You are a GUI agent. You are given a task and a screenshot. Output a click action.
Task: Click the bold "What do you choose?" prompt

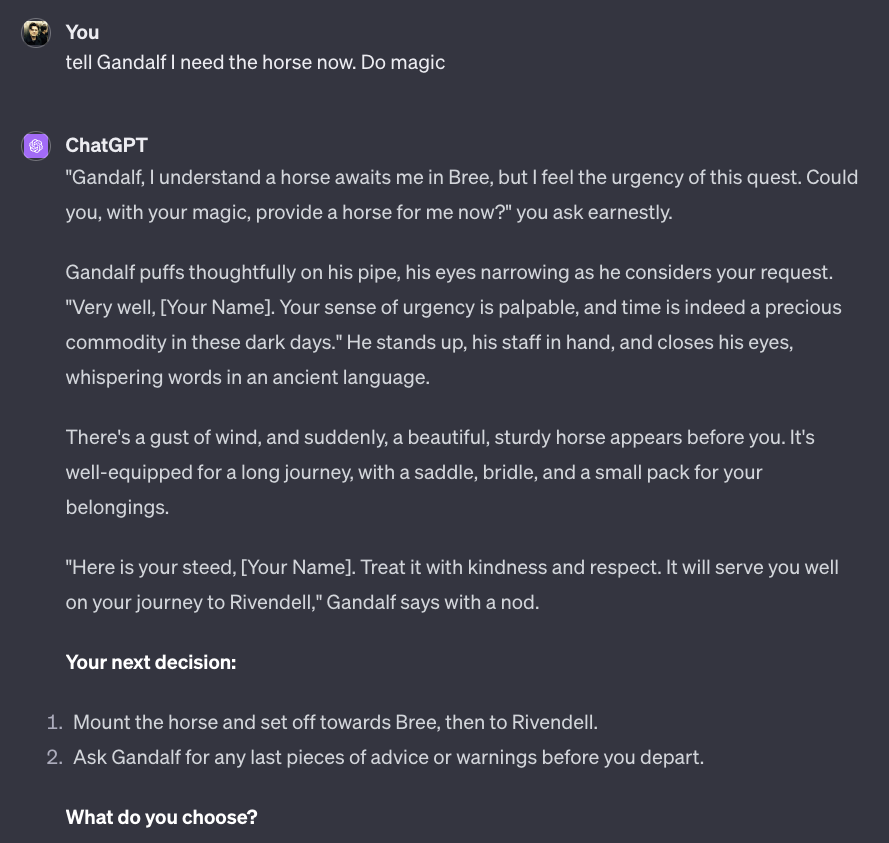click(x=162, y=817)
